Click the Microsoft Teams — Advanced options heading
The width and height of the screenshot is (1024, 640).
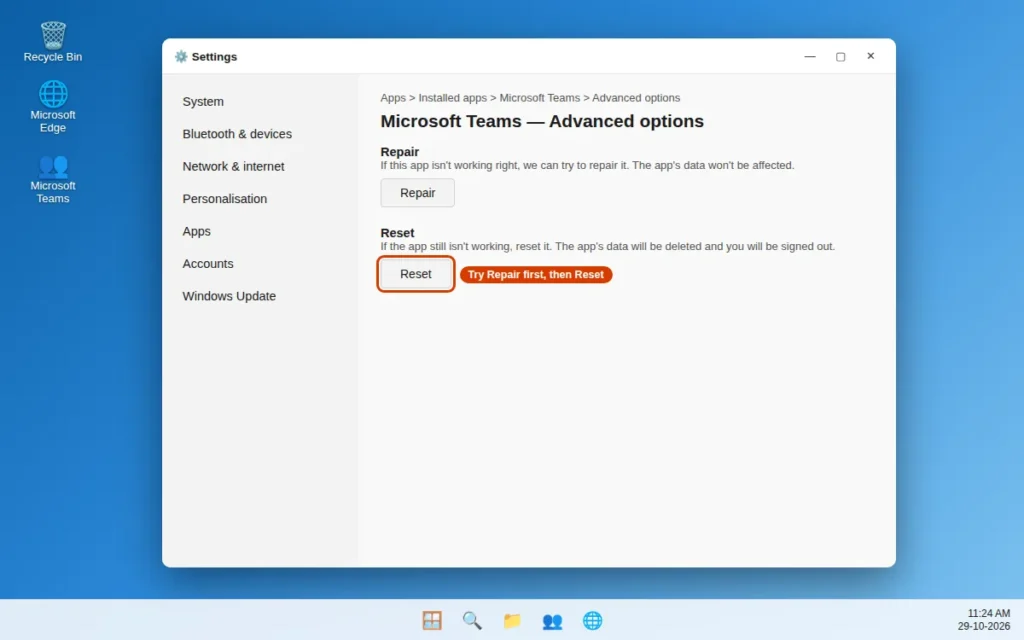(542, 121)
